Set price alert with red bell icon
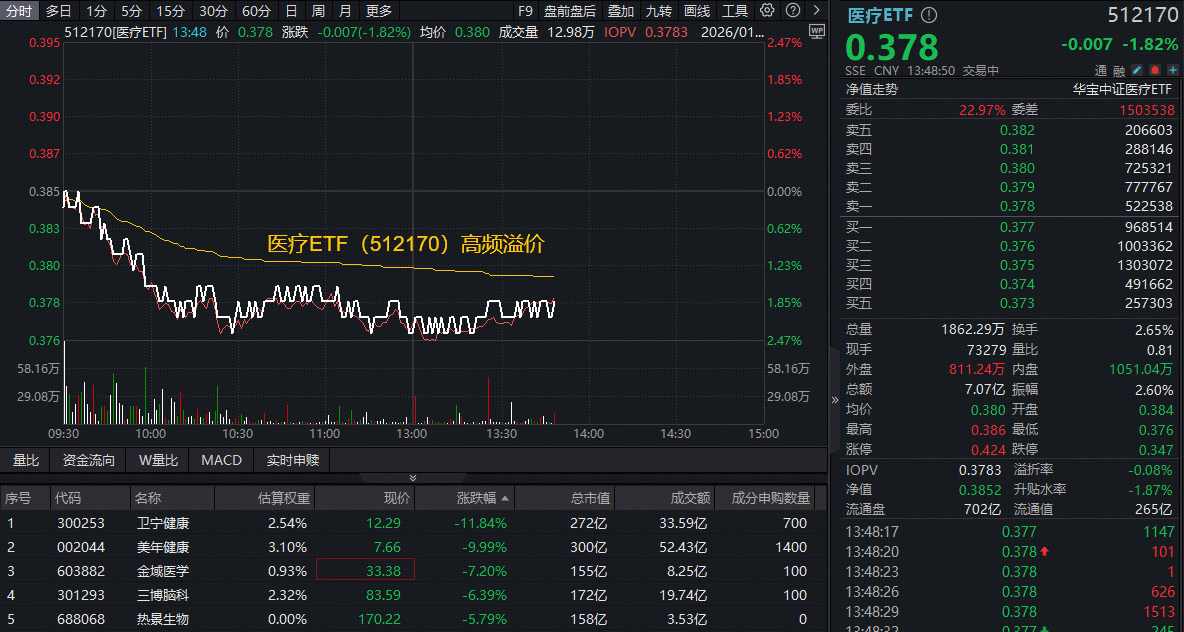This screenshot has height=632, width=1184. click(1155, 70)
